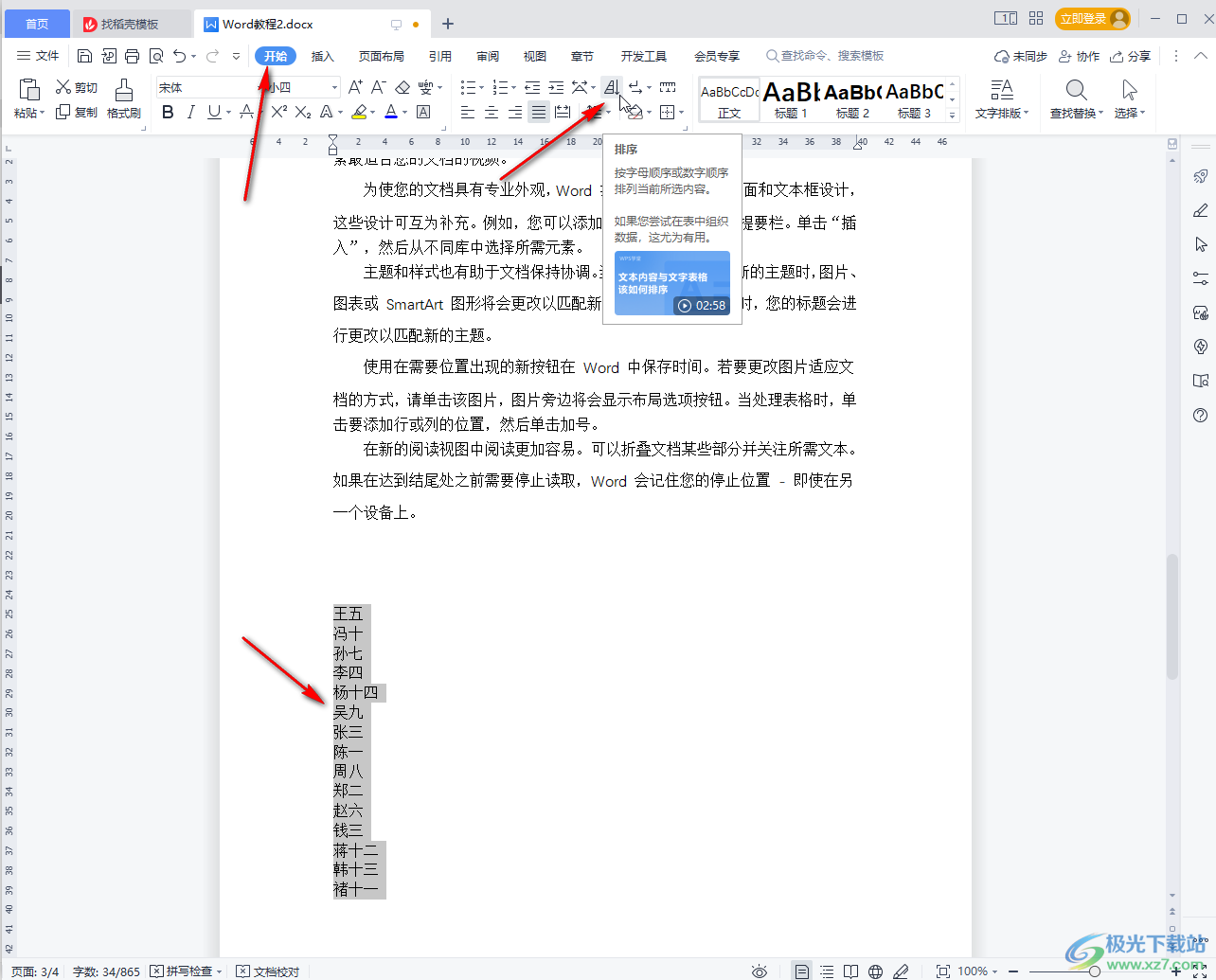The image size is (1216, 980).
Task: Click the Subscript X₂ icon
Action: 303,112
